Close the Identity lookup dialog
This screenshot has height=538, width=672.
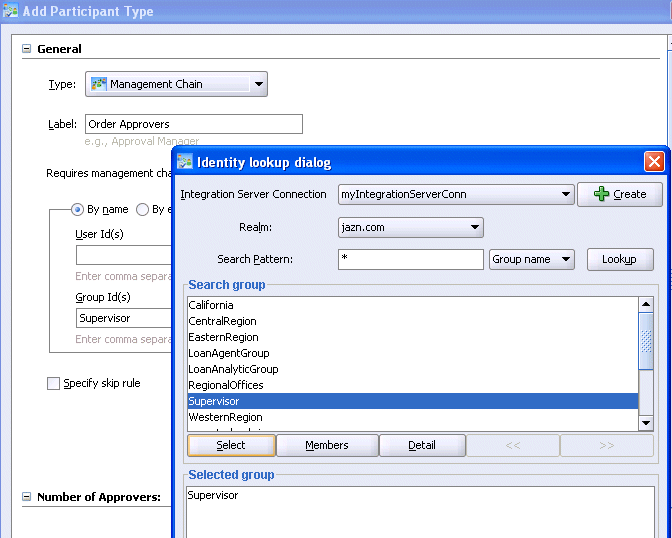(654, 162)
